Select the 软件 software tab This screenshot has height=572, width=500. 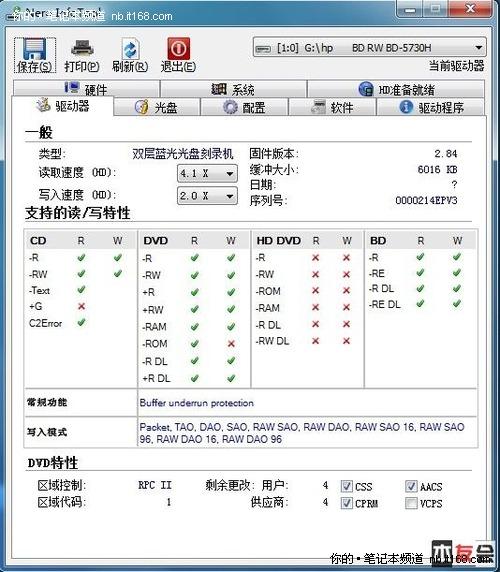[x=332, y=107]
